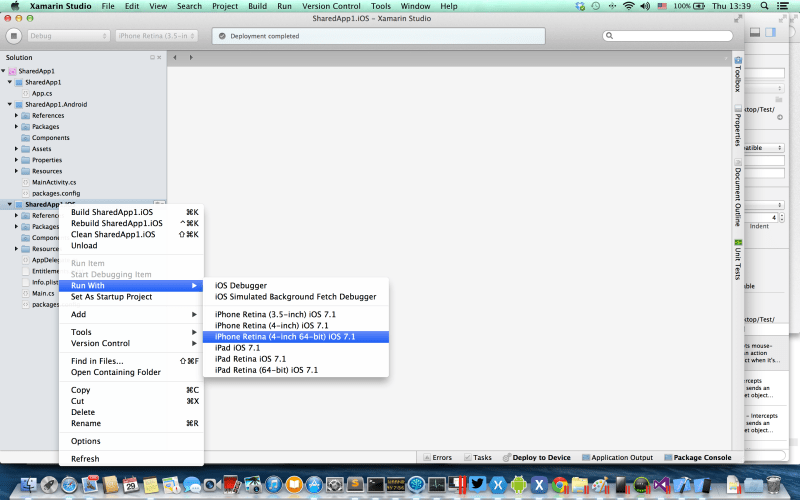Open the Deploy to Device pad
800x500 pixels.
pos(537,458)
